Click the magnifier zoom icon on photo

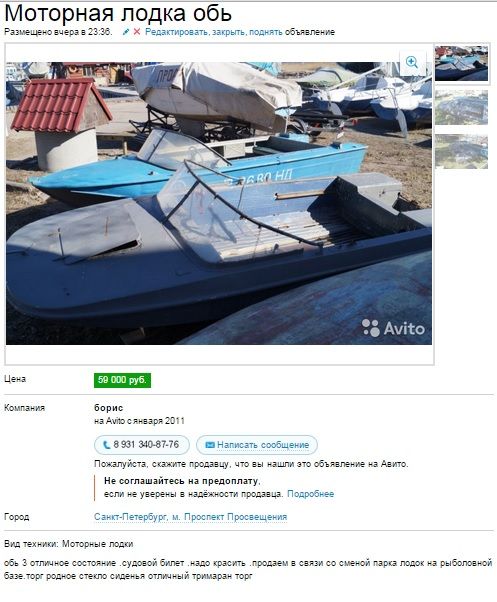pyautogui.click(x=413, y=63)
